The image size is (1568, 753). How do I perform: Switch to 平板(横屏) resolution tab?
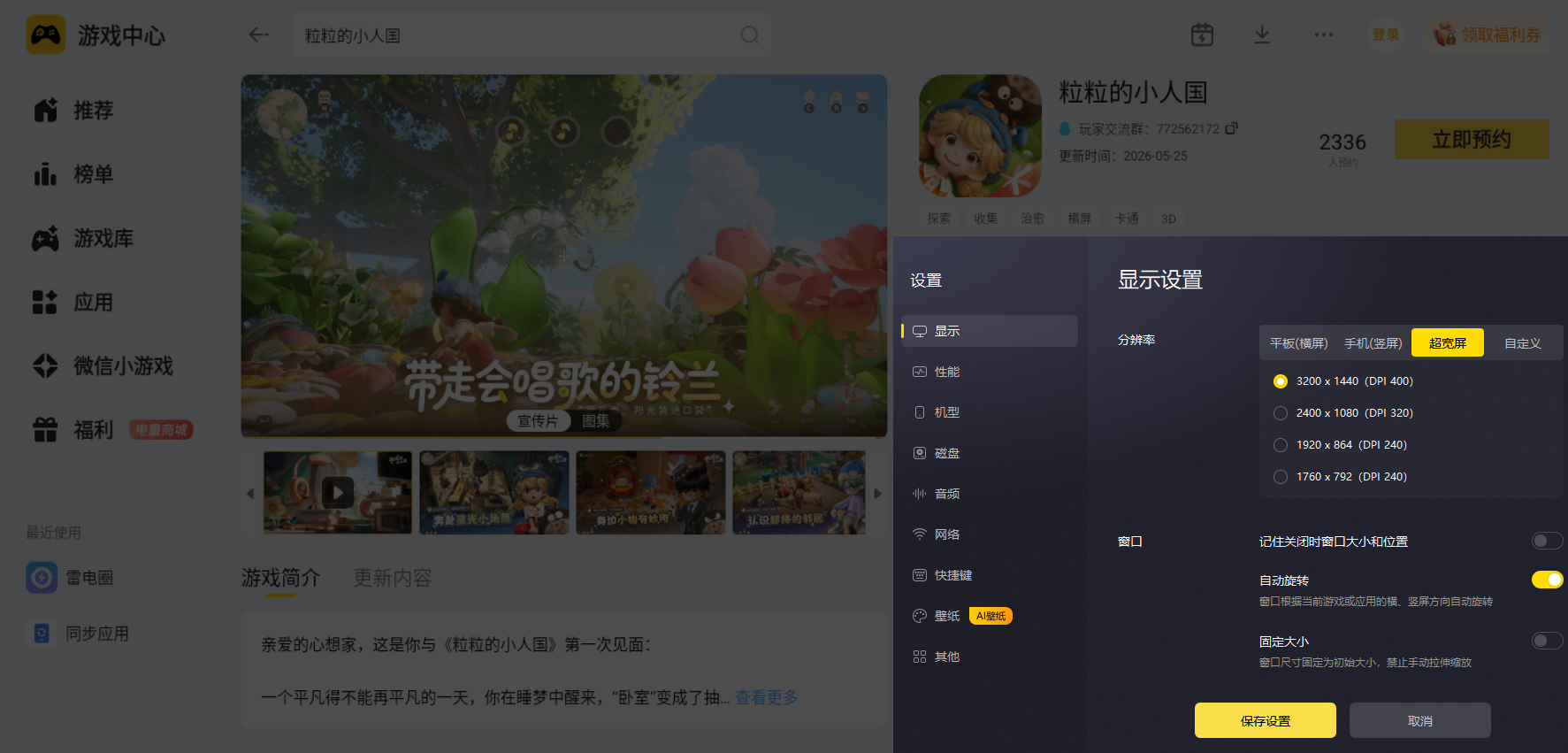[x=1298, y=343]
